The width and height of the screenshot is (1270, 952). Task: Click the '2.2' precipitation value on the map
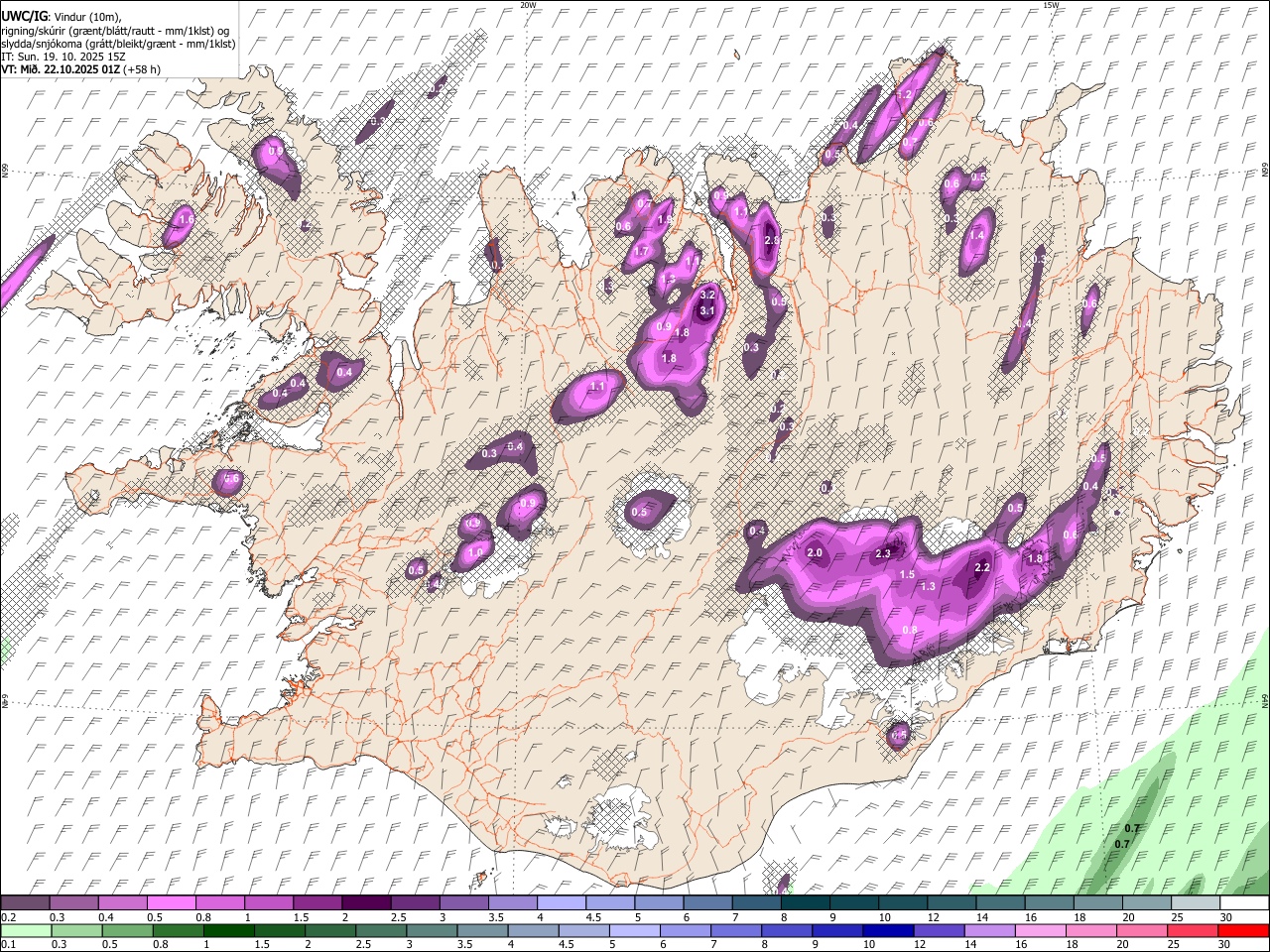click(x=982, y=568)
